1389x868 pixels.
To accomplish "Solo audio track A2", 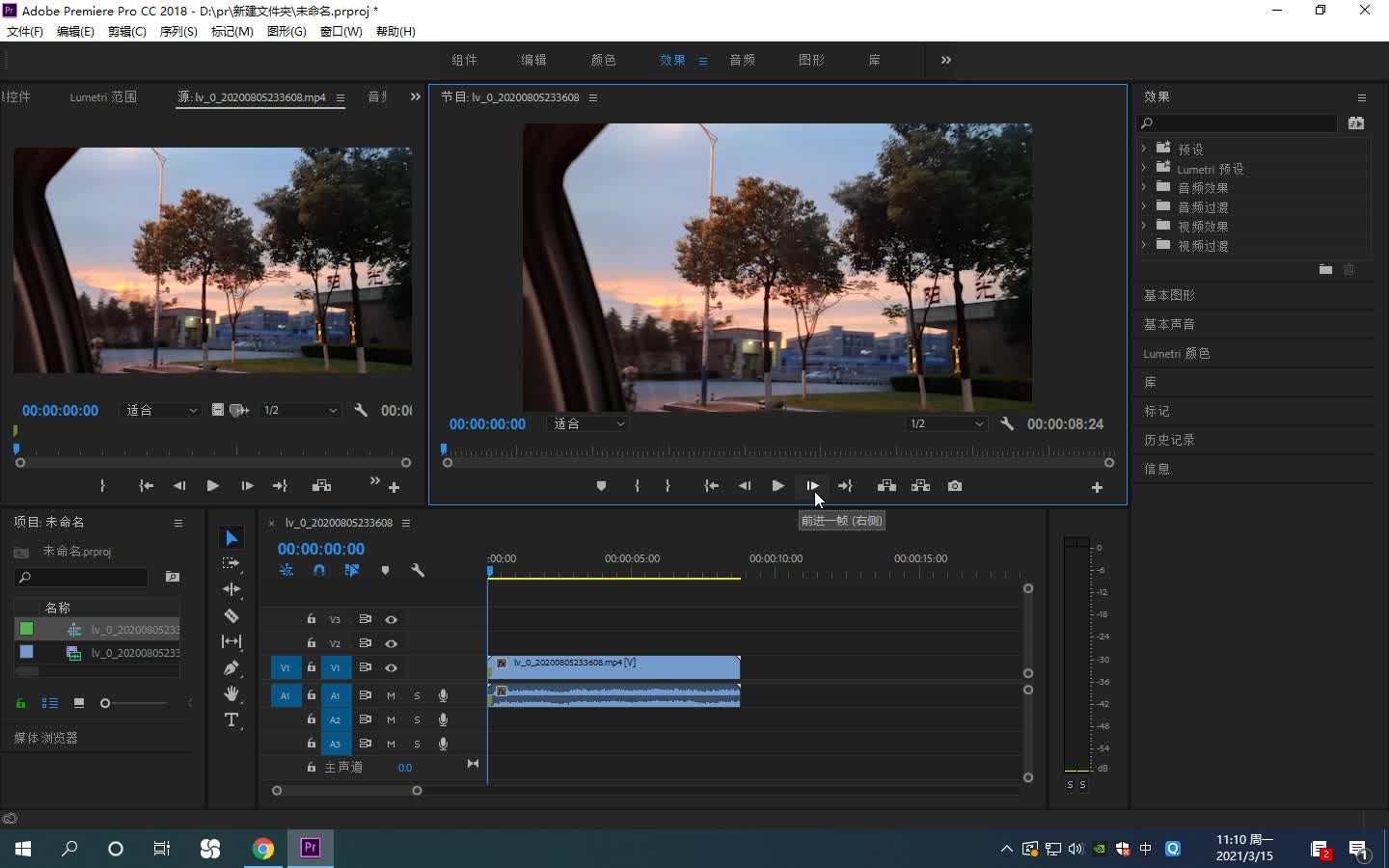I will point(417,719).
